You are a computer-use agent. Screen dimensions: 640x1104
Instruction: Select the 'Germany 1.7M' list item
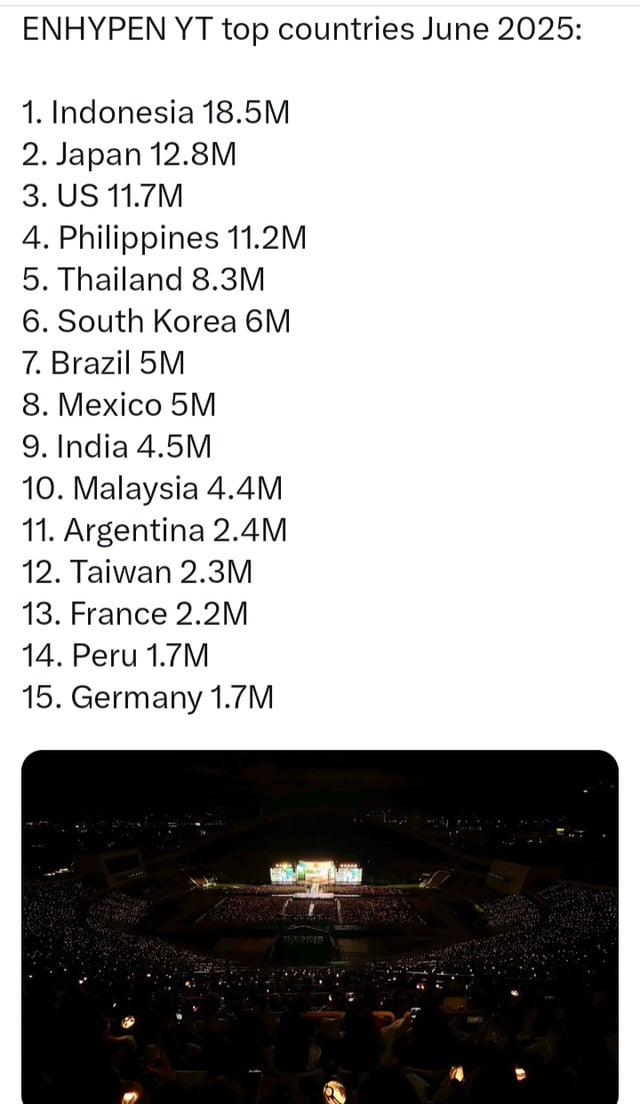tap(146, 697)
